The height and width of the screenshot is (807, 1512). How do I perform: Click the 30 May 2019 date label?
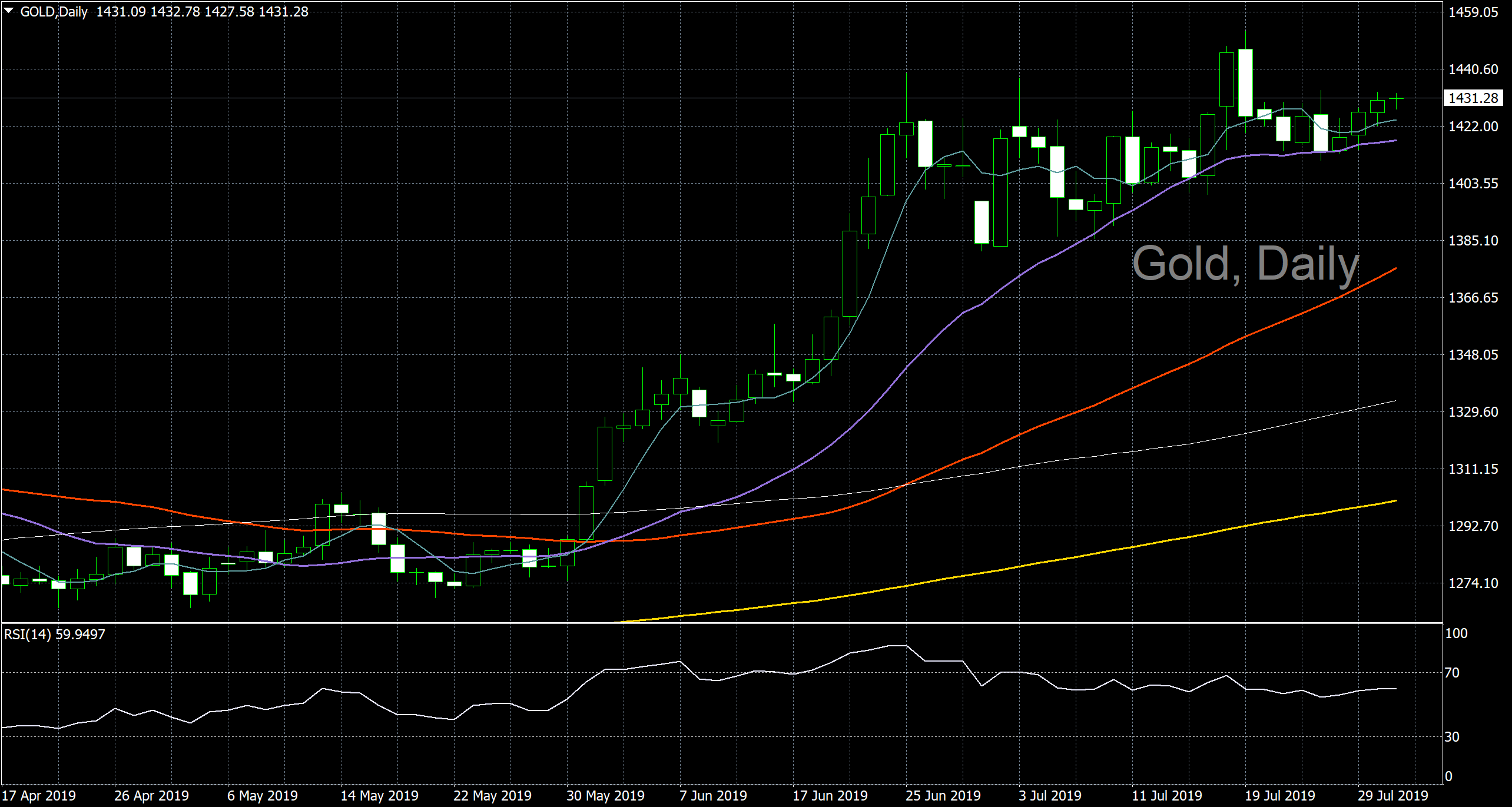(605, 796)
